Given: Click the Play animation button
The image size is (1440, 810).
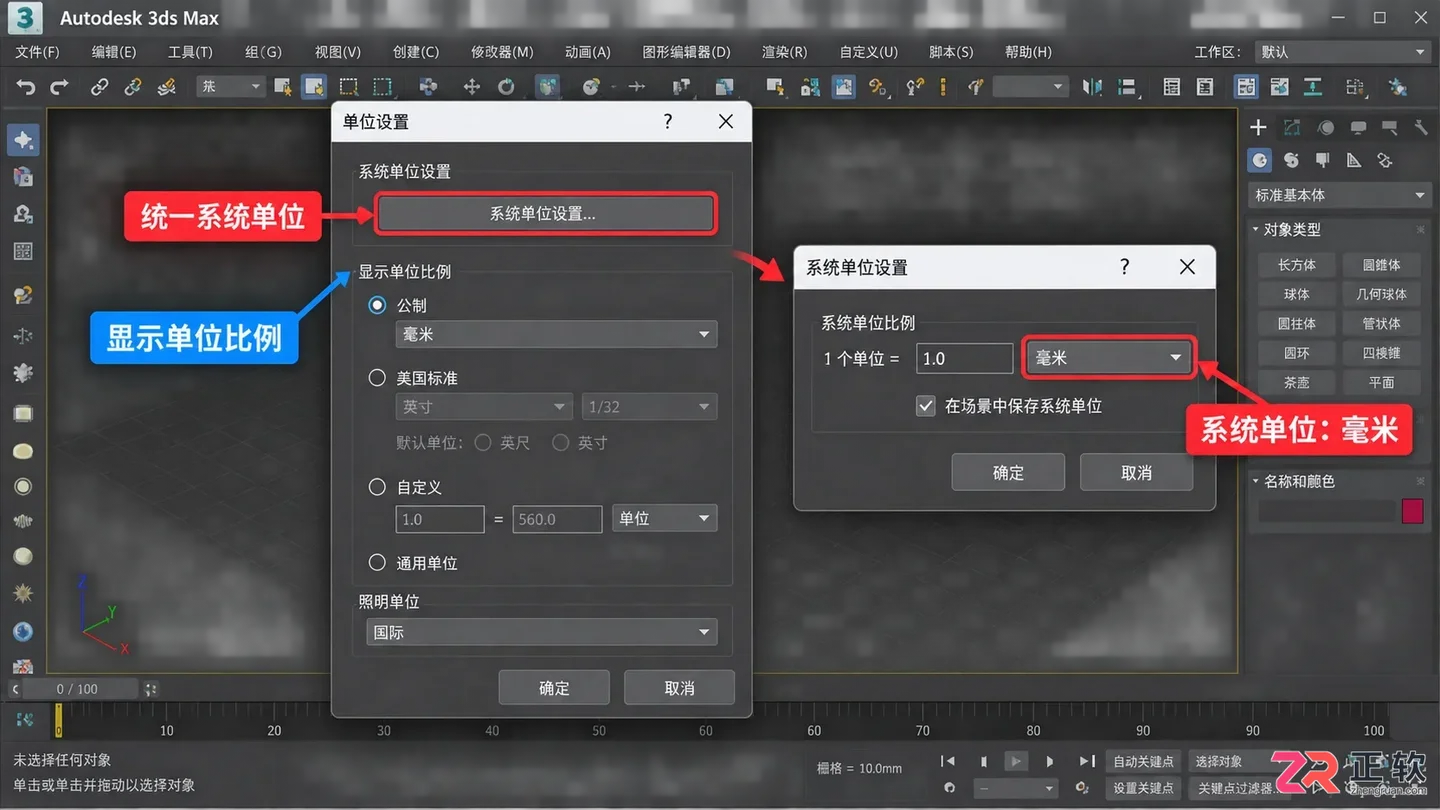Looking at the screenshot, I should tap(1016, 761).
